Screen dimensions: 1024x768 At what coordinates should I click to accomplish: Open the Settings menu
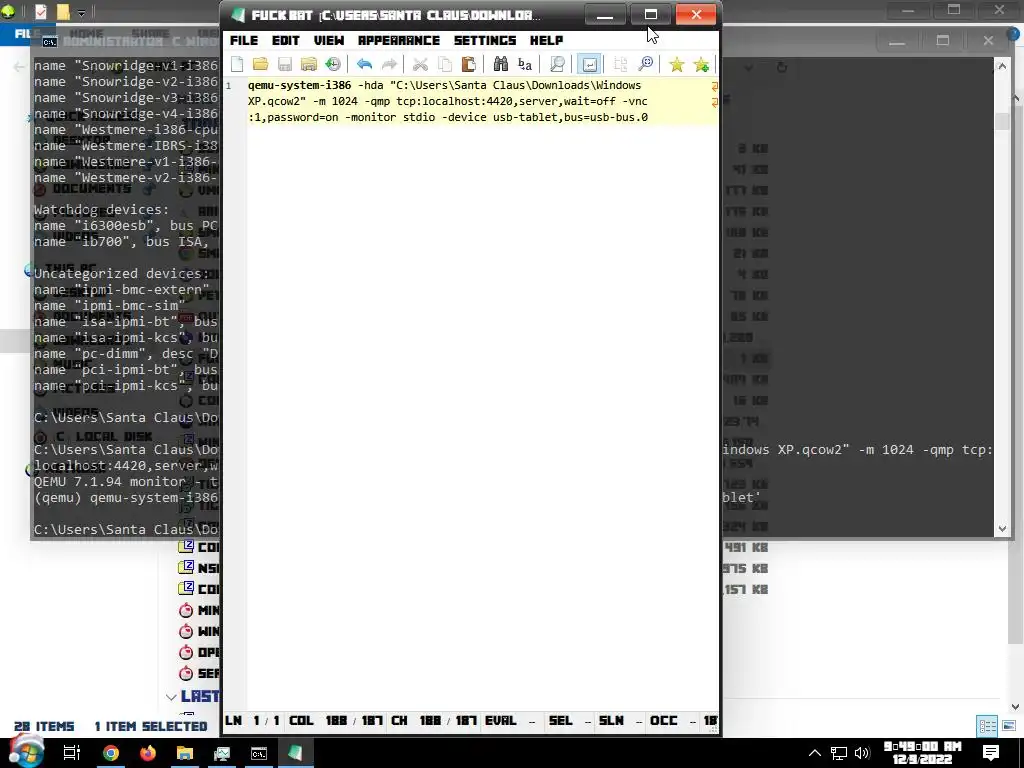[x=485, y=40]
